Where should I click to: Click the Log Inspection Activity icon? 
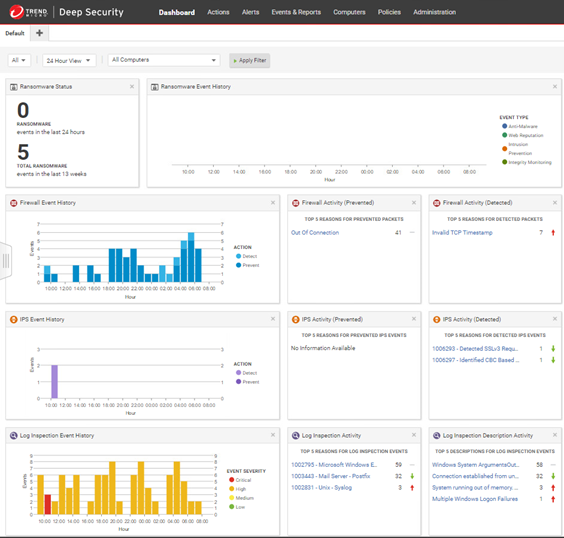(296, 436)
